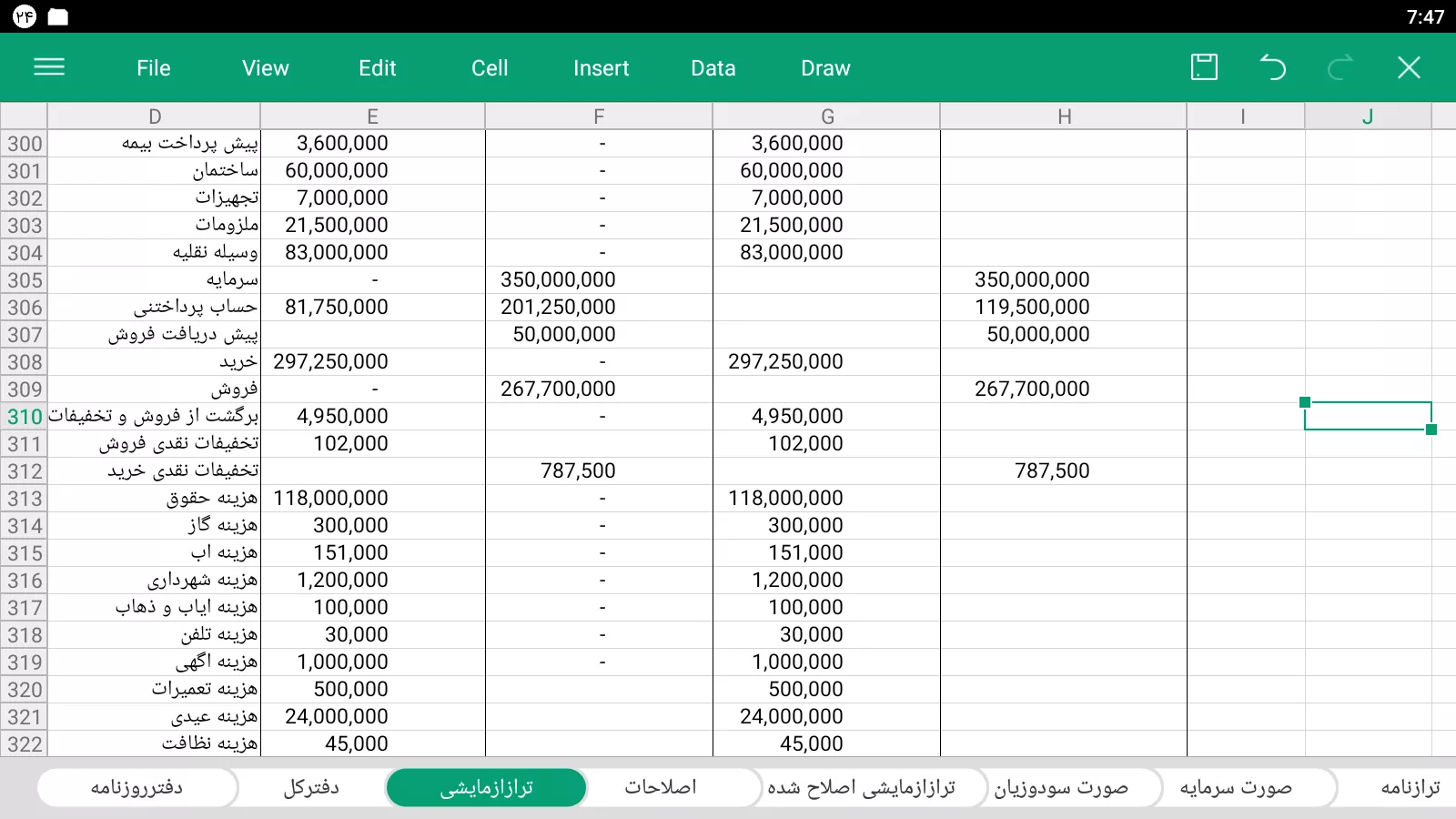Select the ترازنامه sheet tab
This screenshot has width=1456, height=819.
pos(1410,787)
